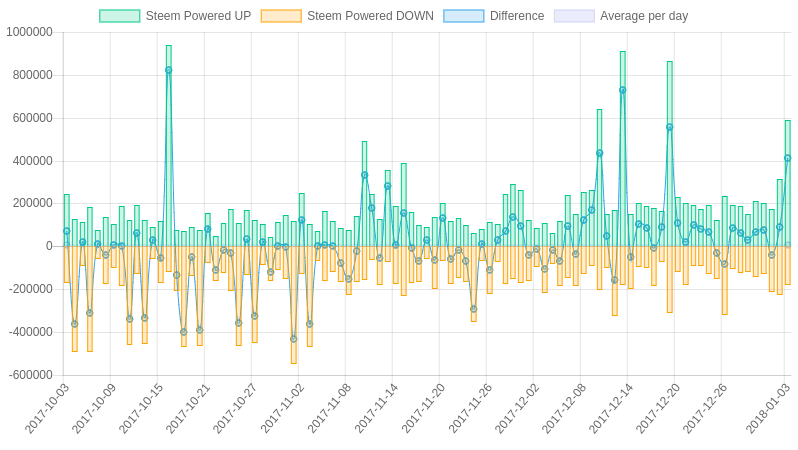This screenshot has height=450, width=798.
Task: Click the x-axis label 2017-11-14
Action: coord(376,408)
